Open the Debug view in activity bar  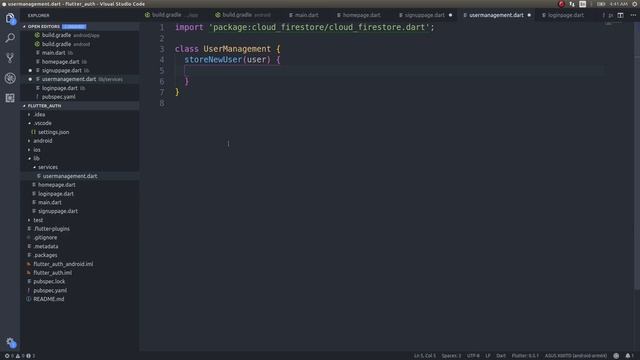pos(10,78)
